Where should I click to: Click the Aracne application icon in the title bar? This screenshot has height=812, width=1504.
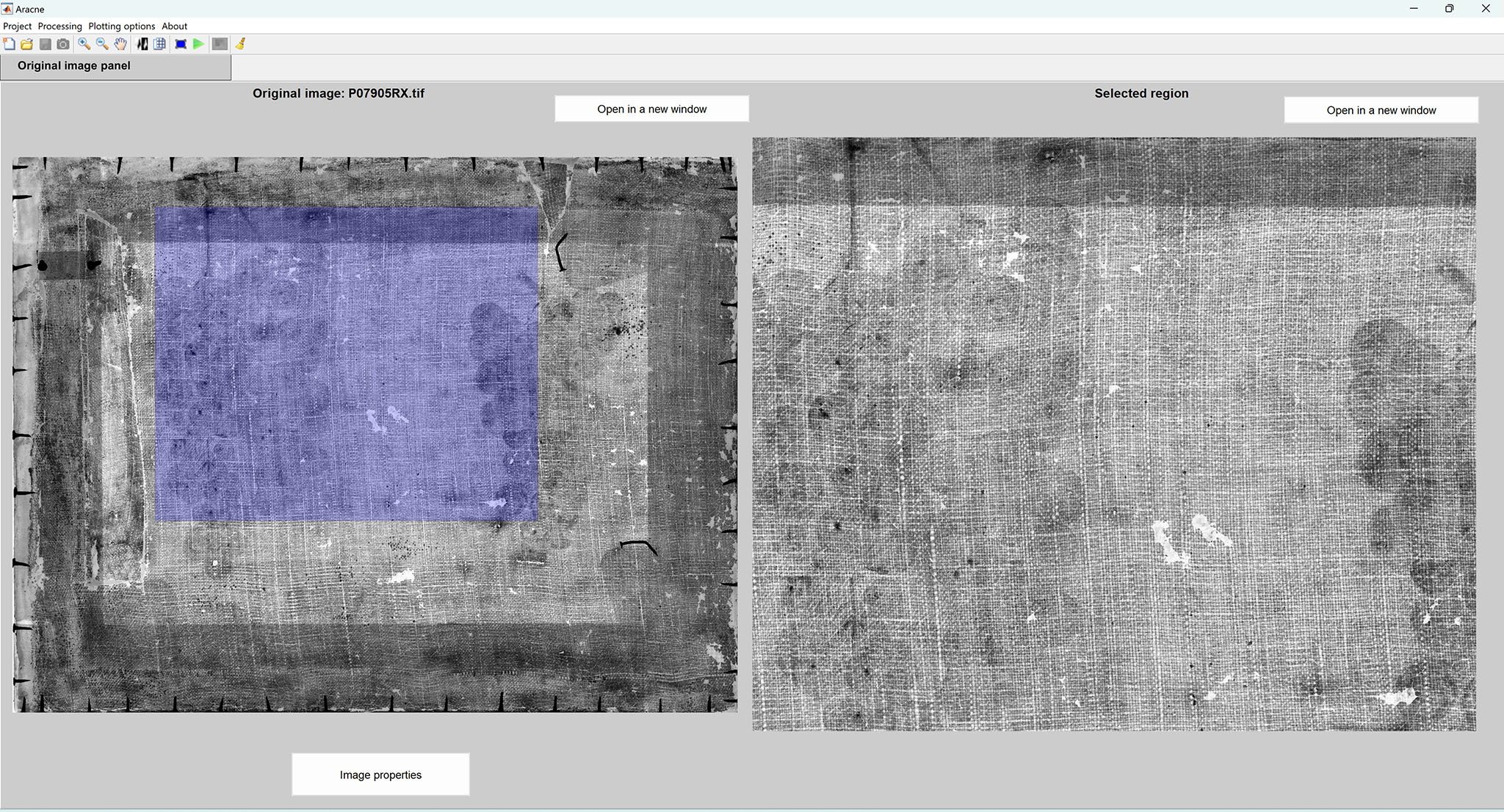pyautogui.click(x=7, y=9)
